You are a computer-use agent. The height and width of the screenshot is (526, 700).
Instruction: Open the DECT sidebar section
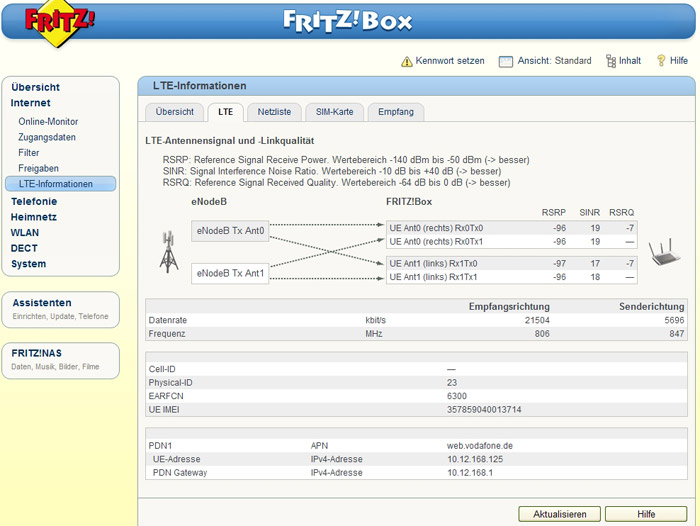pyautogui.click(x=24, y=248)
